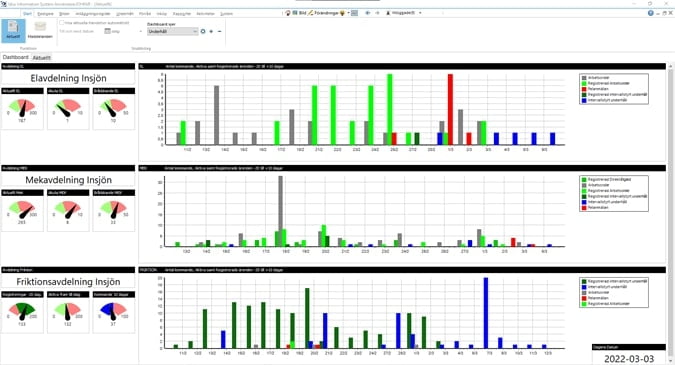Open the Start ribbon tab
The height and width of the screenshot is (365, 675).
coord(28,13)
